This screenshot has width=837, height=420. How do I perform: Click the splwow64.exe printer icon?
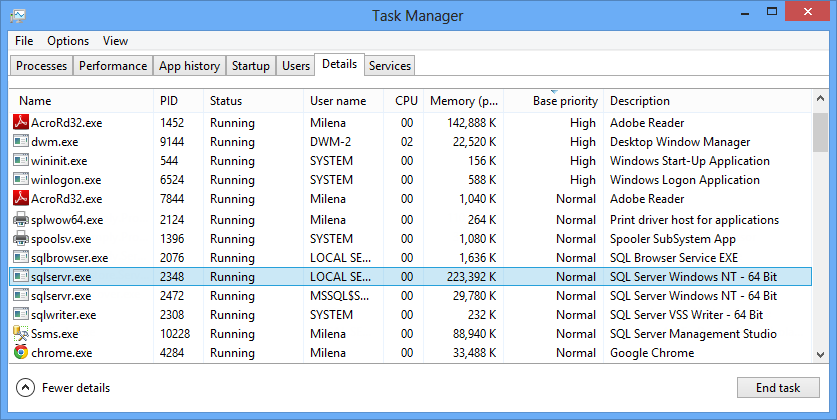point(21,219)
